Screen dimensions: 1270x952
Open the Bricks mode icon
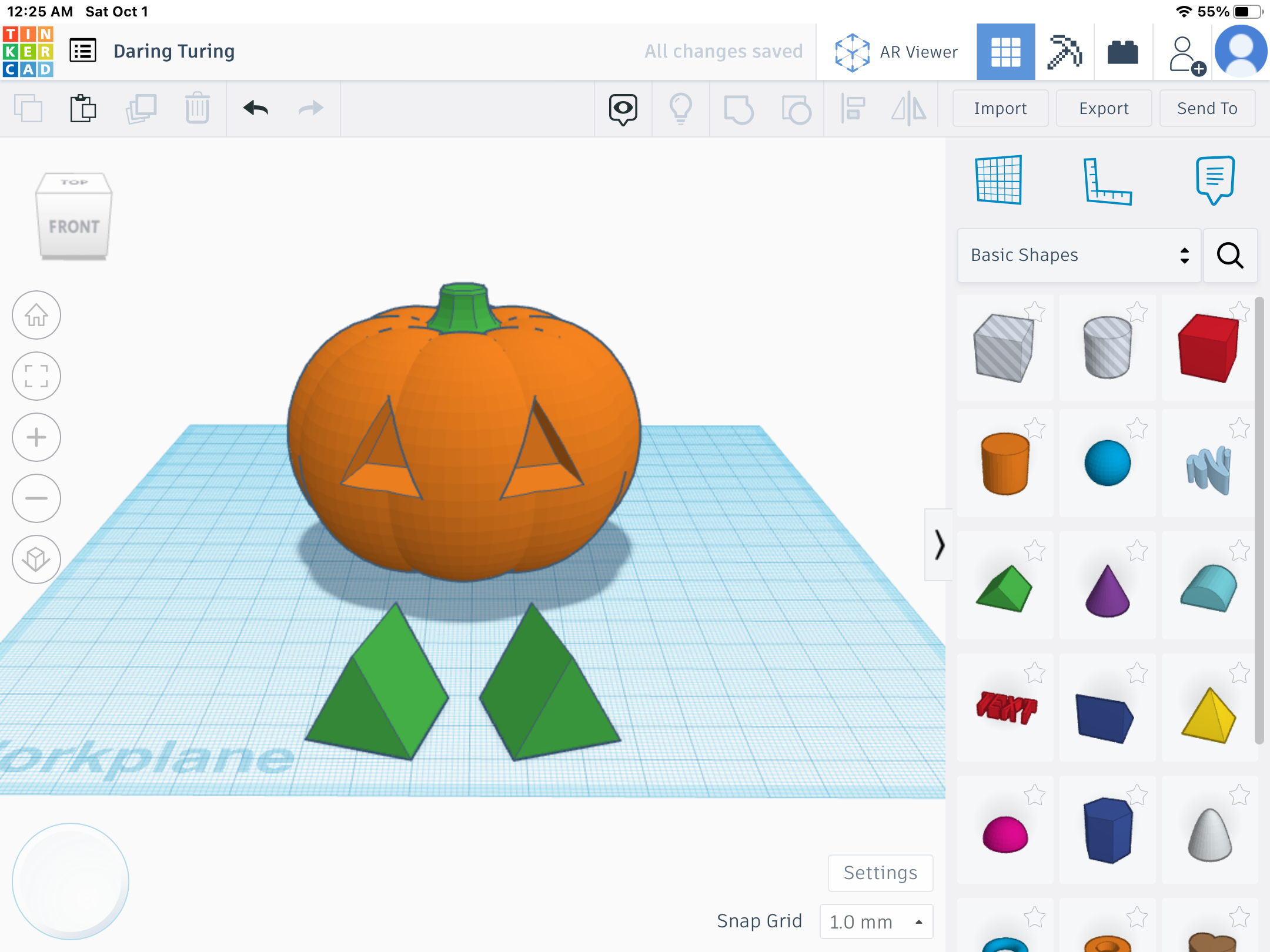[x=1122, y=52]
